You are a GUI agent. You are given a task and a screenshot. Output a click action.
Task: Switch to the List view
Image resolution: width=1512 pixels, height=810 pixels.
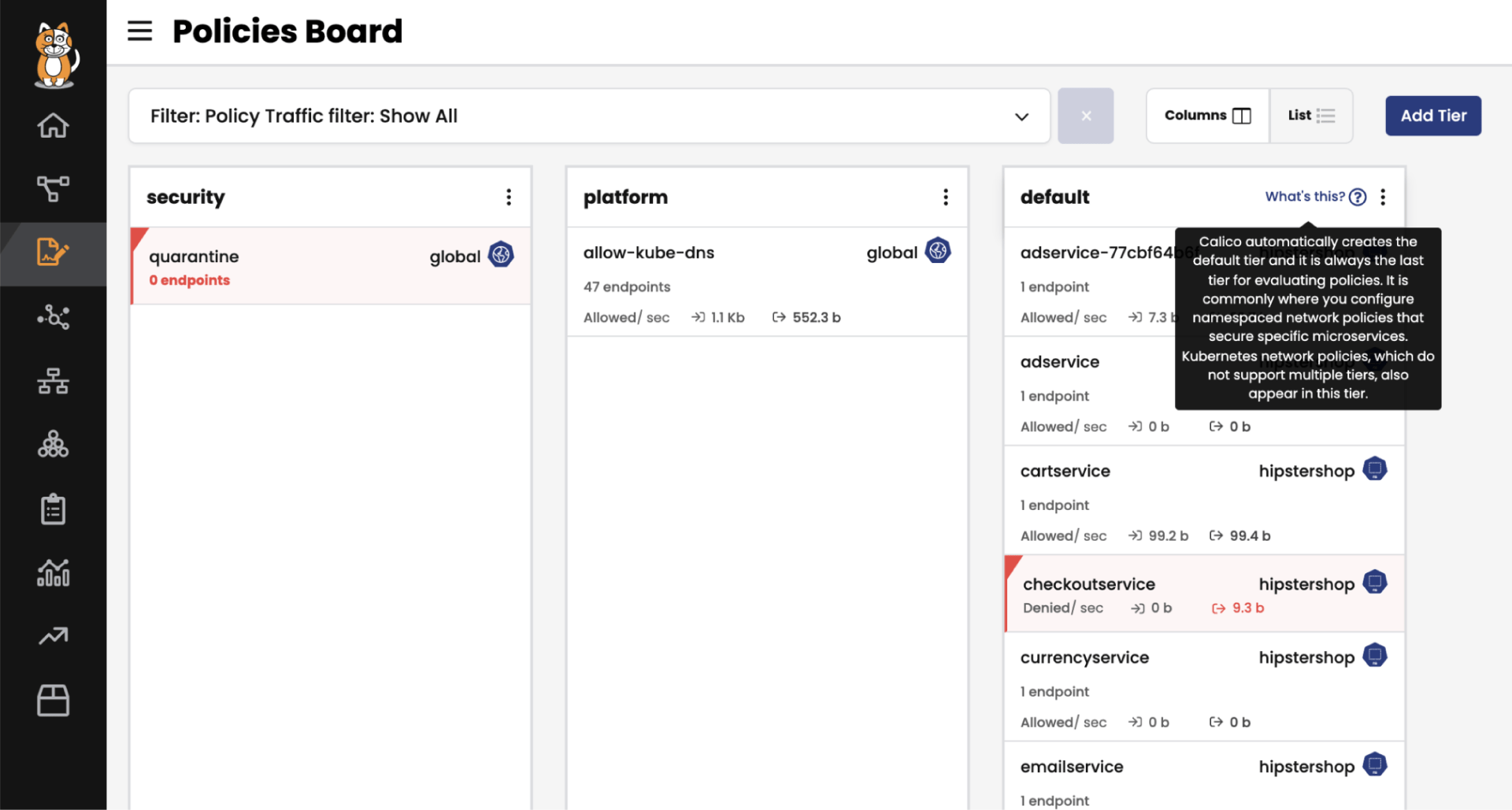[x=1311, y=116]
